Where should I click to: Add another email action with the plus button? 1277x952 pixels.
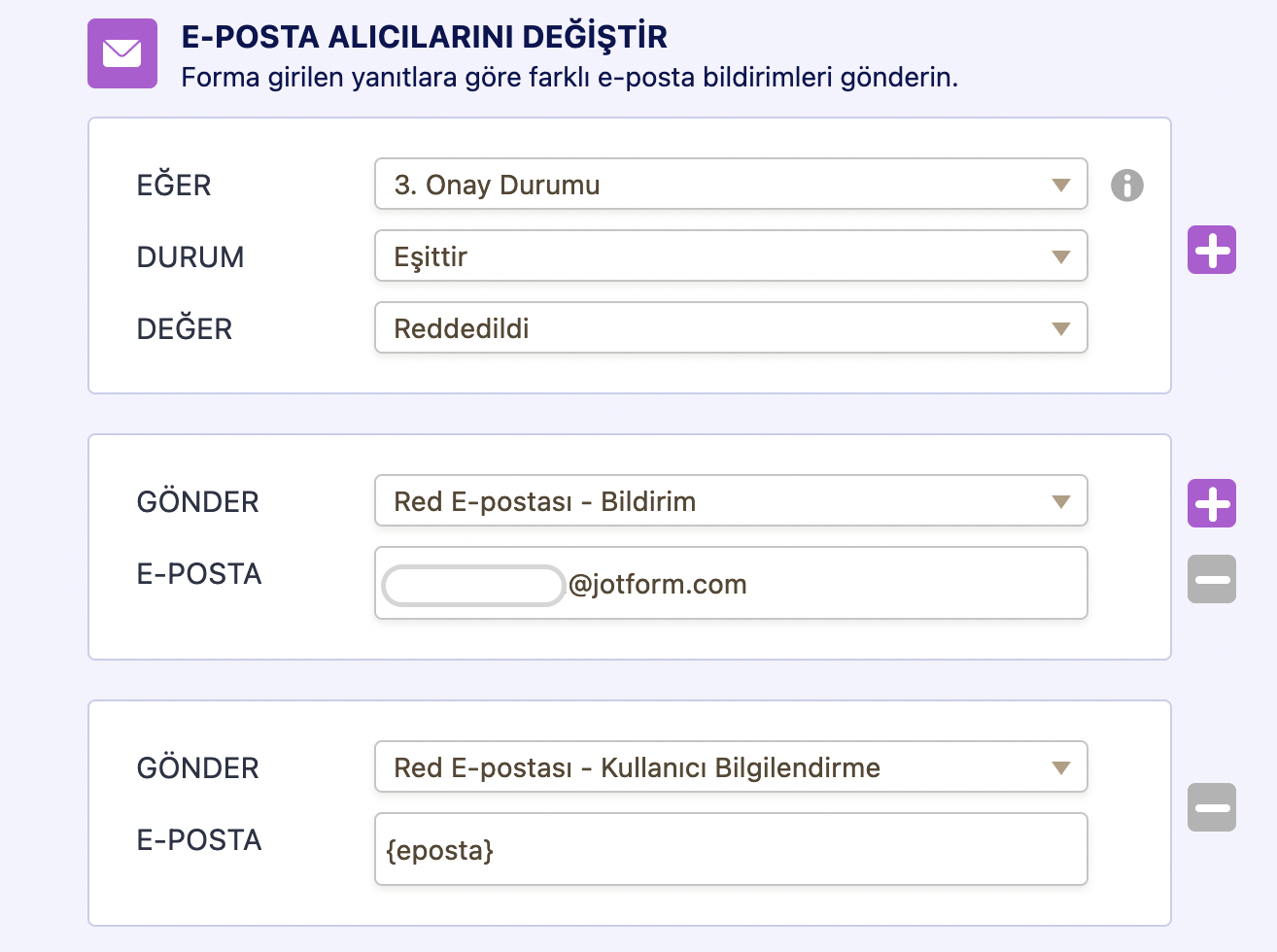(1211, 504)
